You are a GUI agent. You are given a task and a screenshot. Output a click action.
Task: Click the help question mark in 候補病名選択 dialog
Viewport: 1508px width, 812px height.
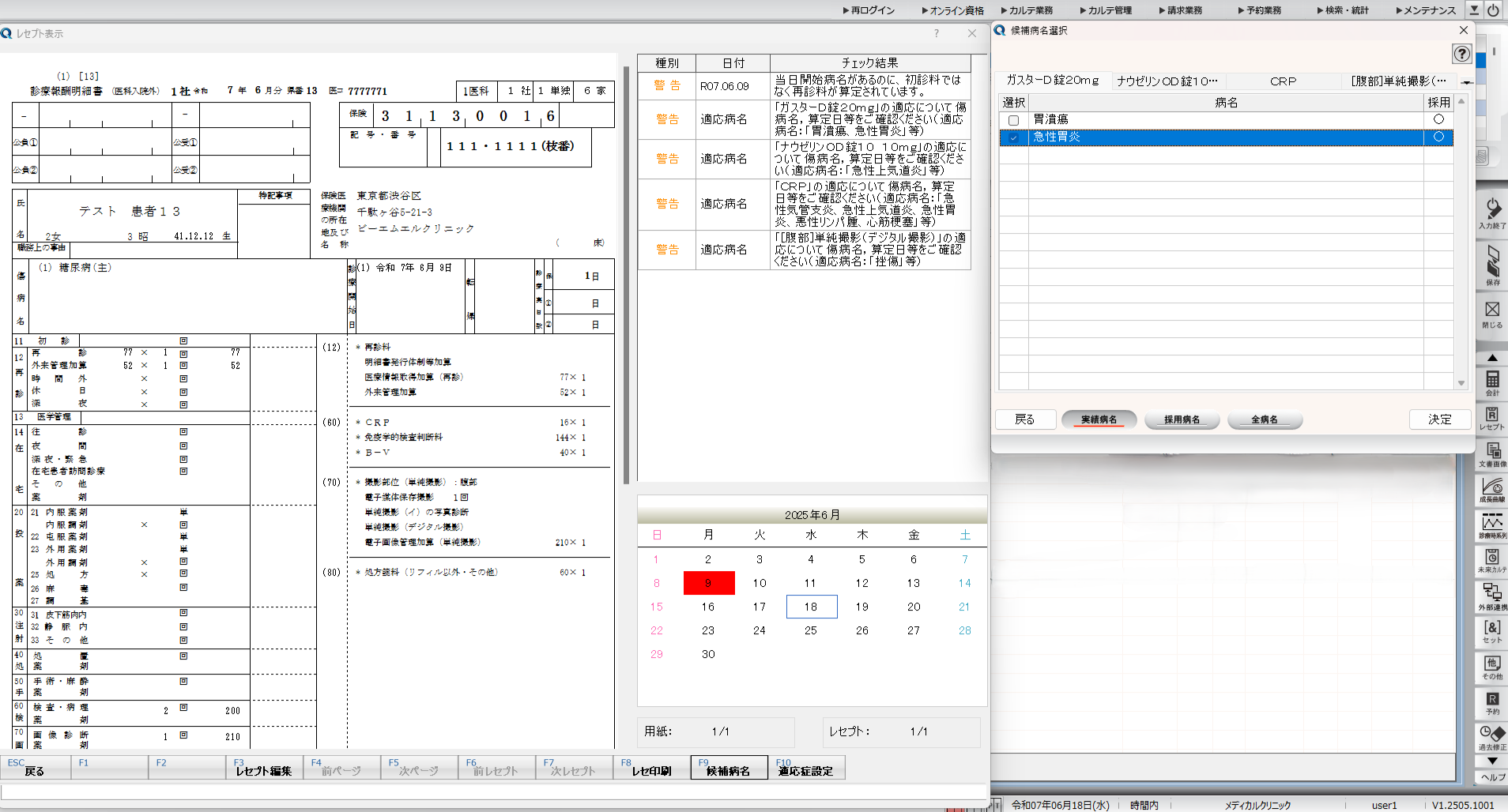coord(1463,55)
